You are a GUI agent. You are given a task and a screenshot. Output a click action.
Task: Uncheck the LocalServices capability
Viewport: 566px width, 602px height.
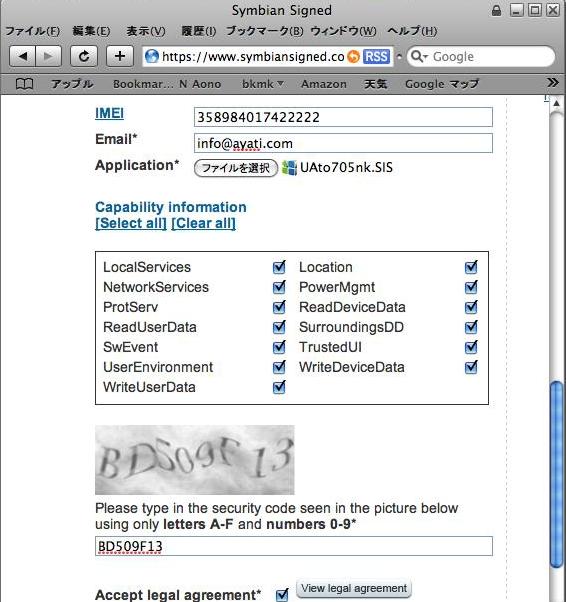279,267
